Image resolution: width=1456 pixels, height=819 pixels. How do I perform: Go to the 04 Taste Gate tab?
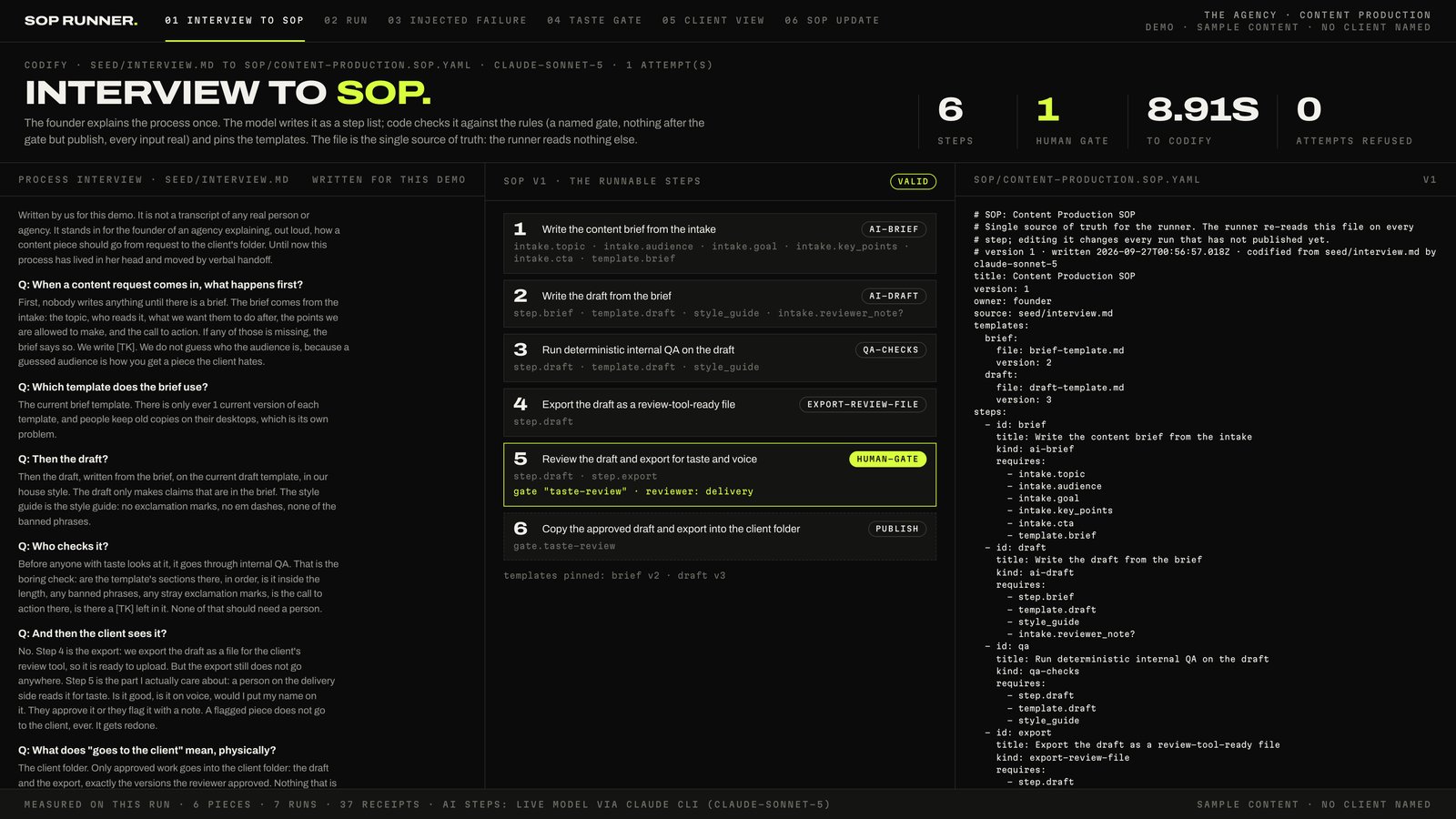(x=594, y=20)
